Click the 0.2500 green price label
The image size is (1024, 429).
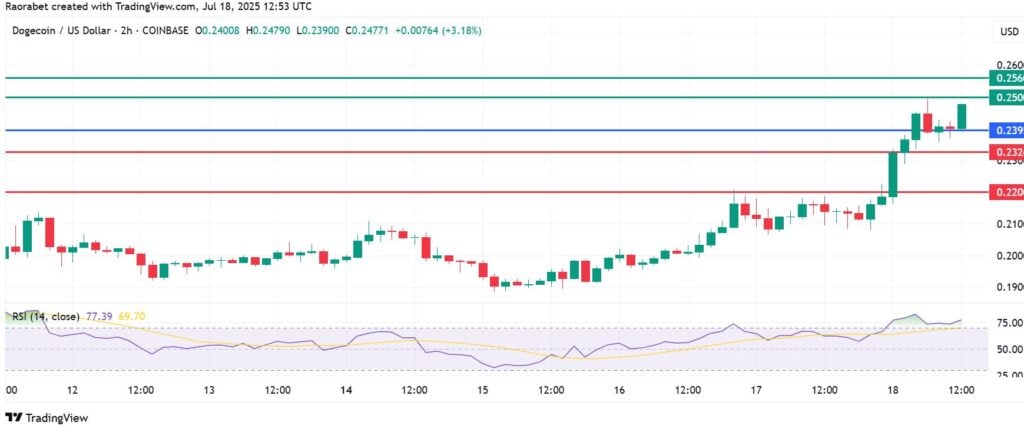click(x=1007, y=98)
